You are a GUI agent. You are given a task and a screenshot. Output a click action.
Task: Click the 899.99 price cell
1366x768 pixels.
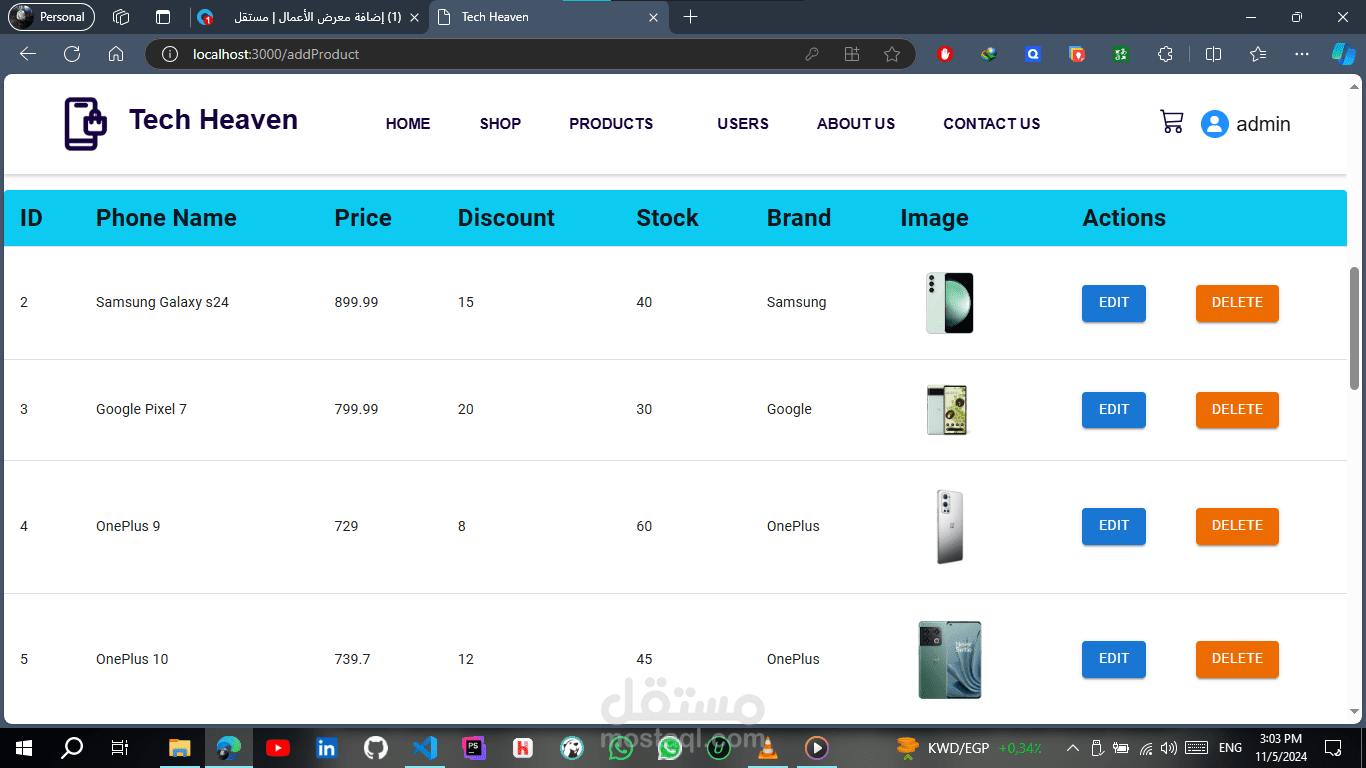pos(356,302)
